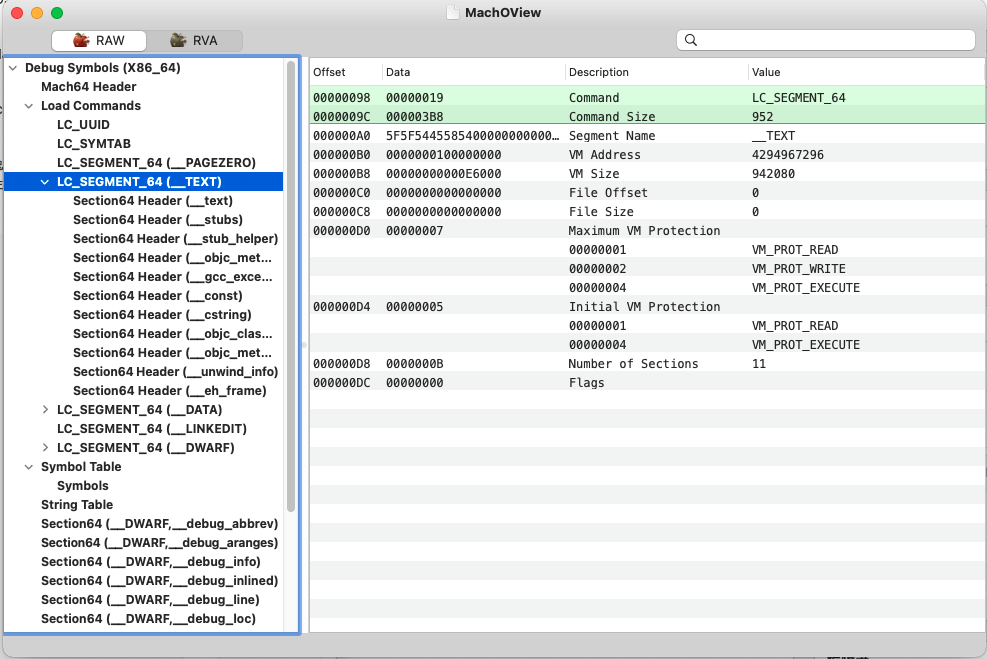
Task: Open LC_SEGMENT_64 (__PAGEZERO) entry
Action: tap(156, 162)
